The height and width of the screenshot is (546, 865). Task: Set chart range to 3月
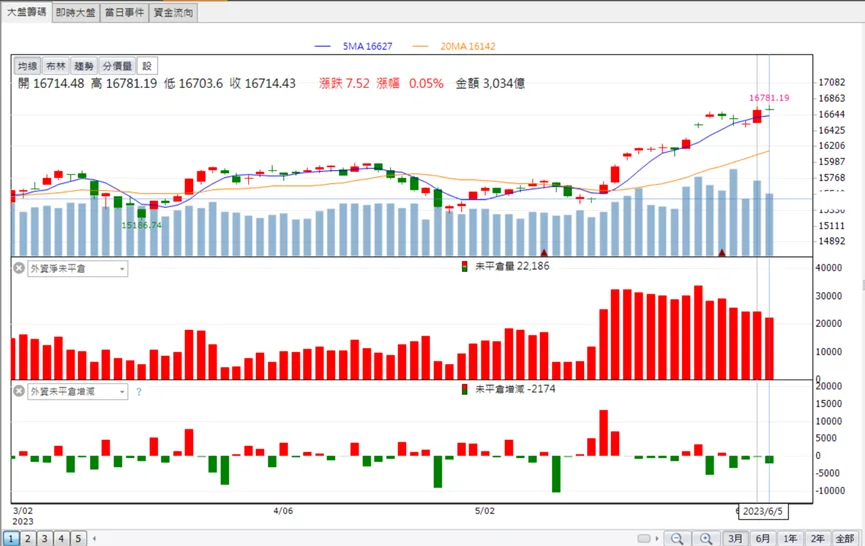735,538
